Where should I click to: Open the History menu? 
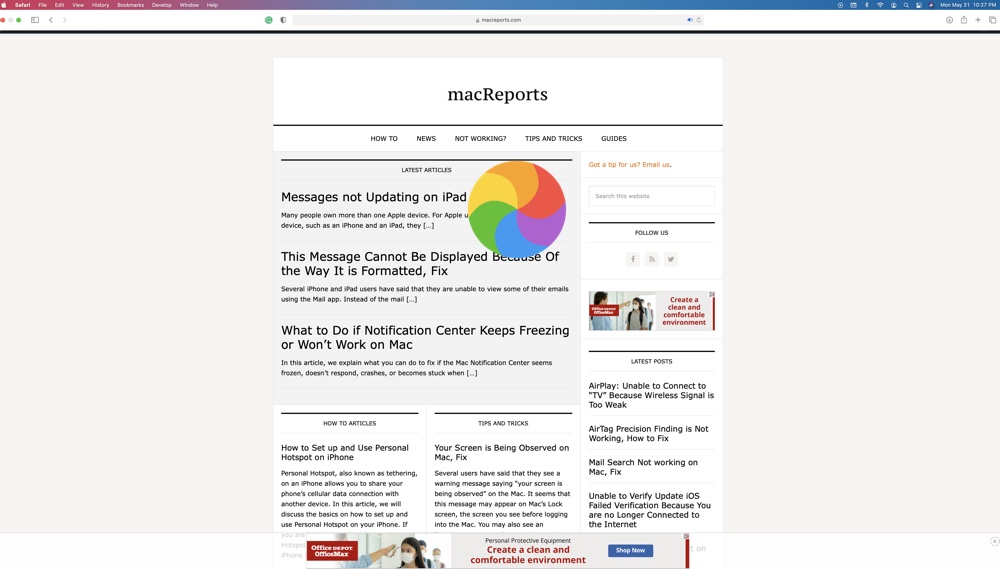pos(100,5)
